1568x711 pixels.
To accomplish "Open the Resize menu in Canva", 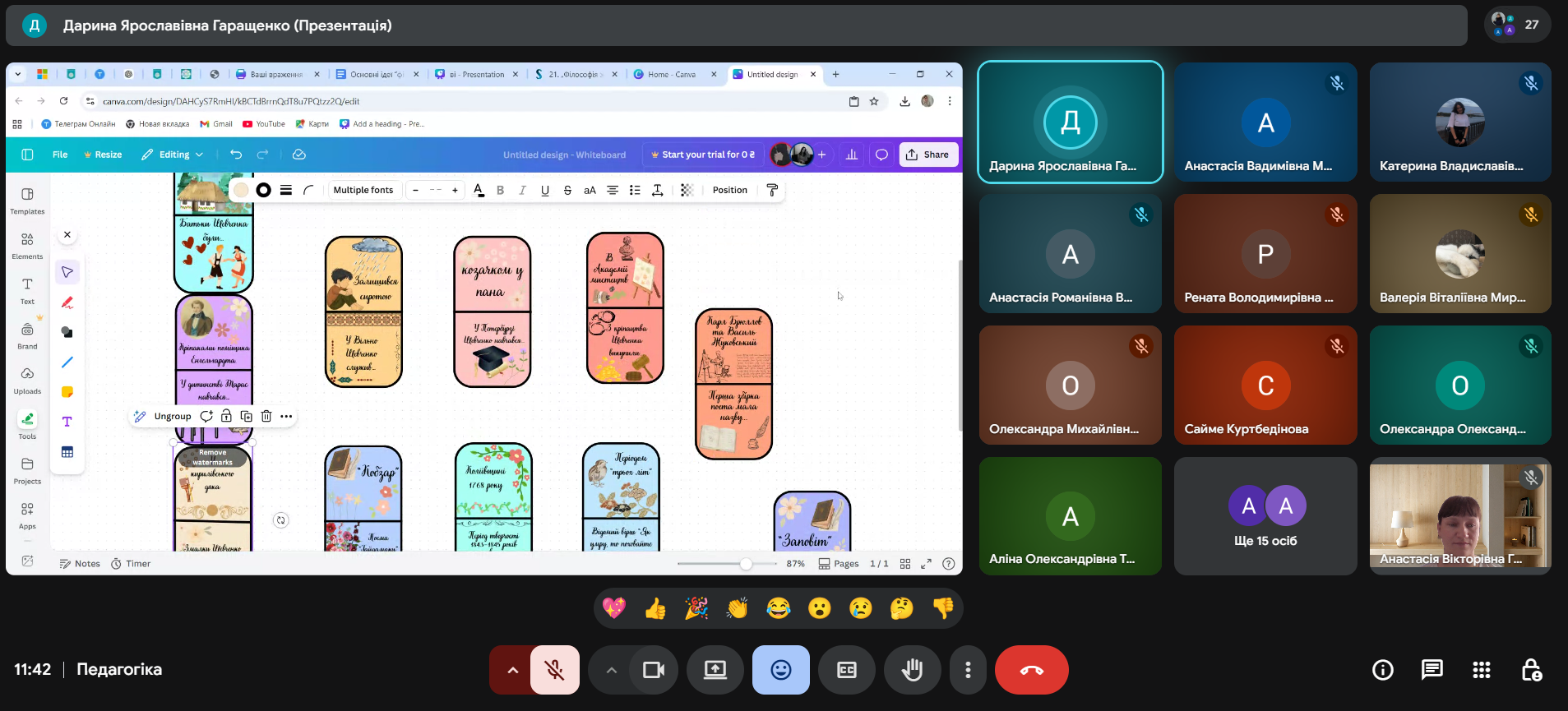I will coord(103,155).
